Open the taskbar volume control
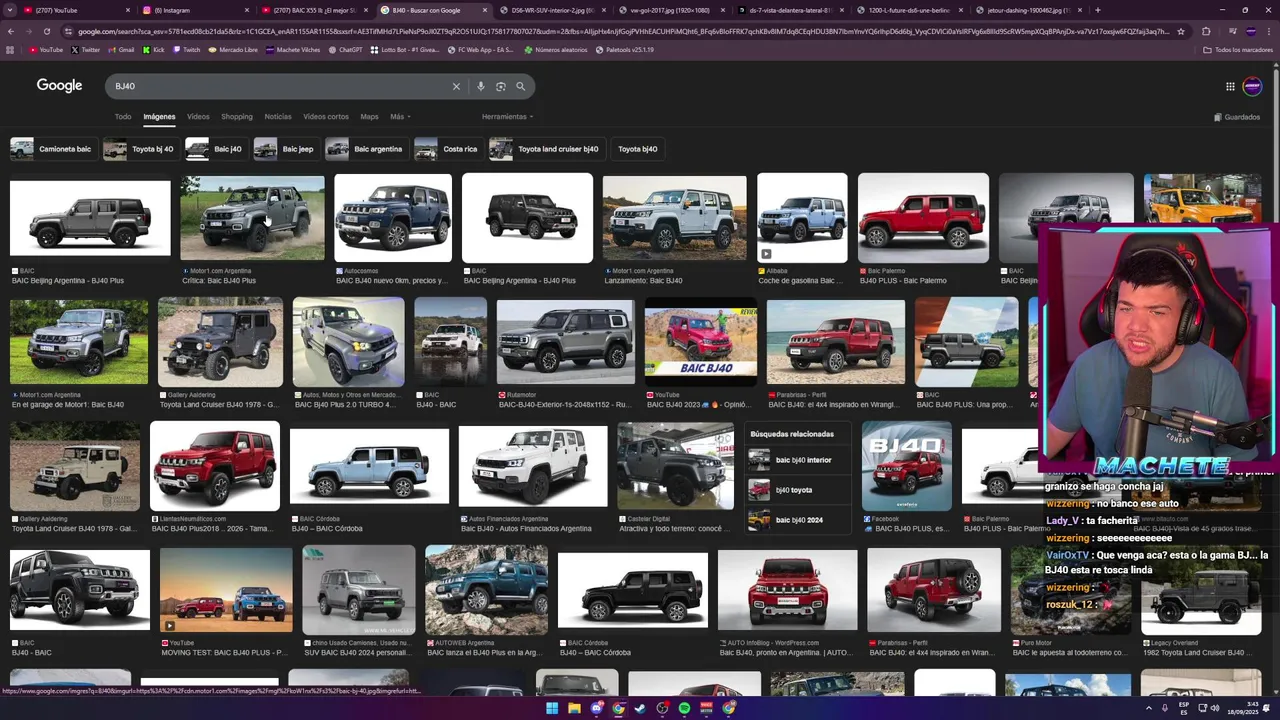Image resolution: width=1280 pixels, height=720 pixels. coord(1215,708)
